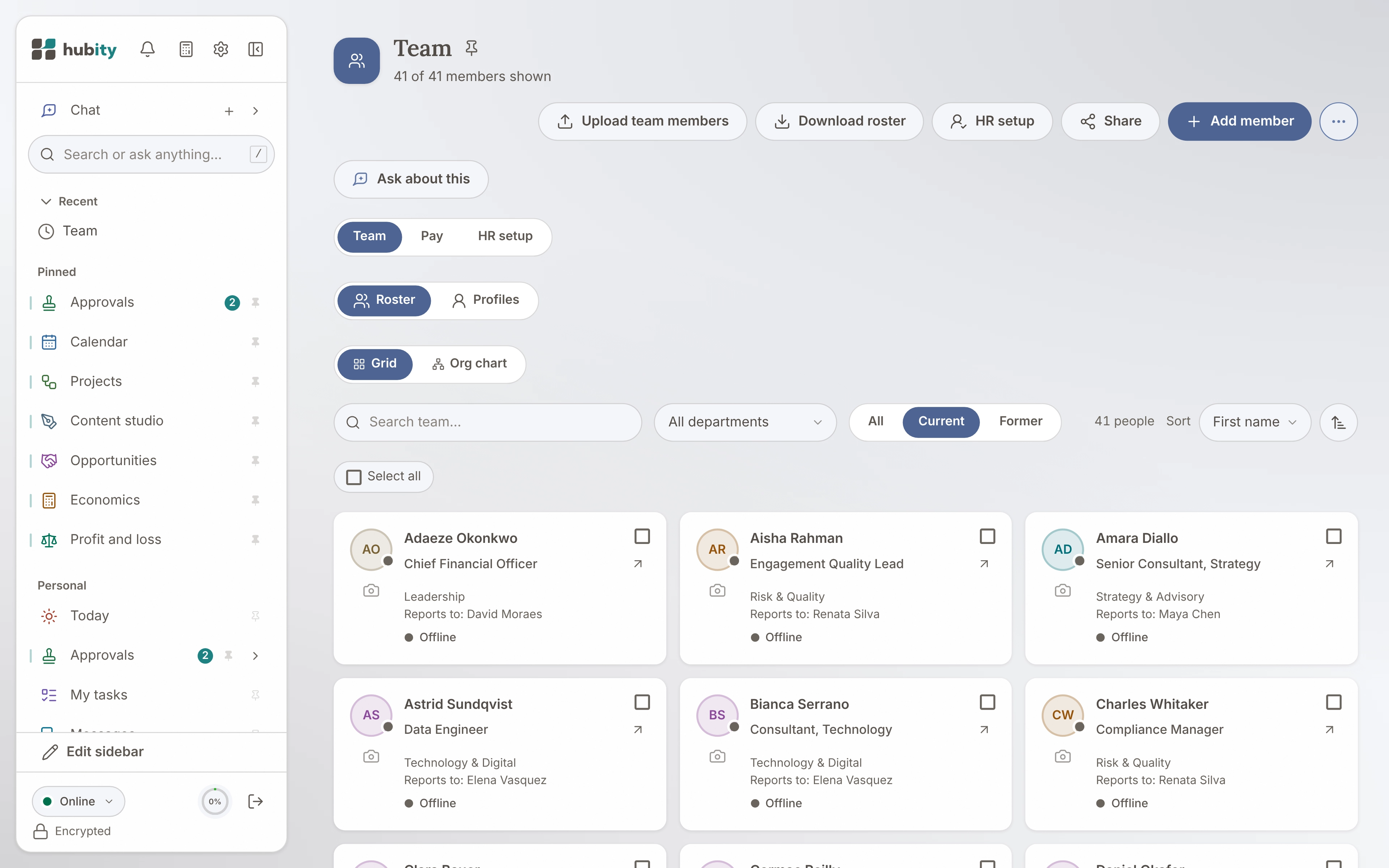Open Charles Whitaker's profile arrow
Screen dimensions: 1389x868
1329,729
